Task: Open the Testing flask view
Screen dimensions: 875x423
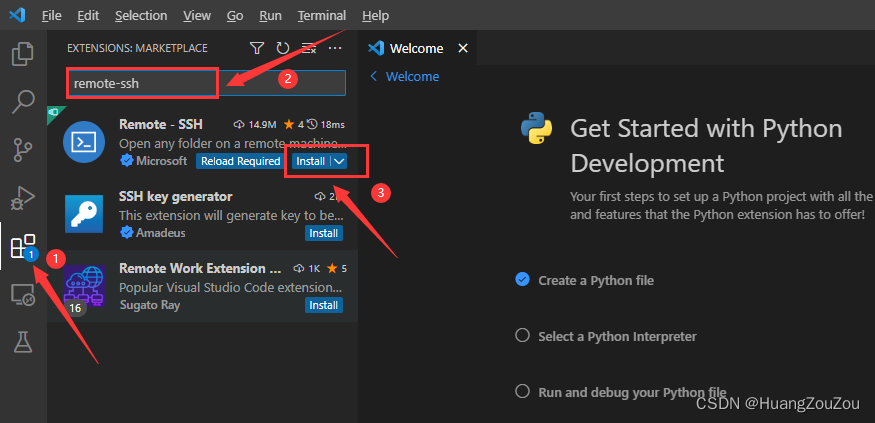Action: tap(23, 342)
